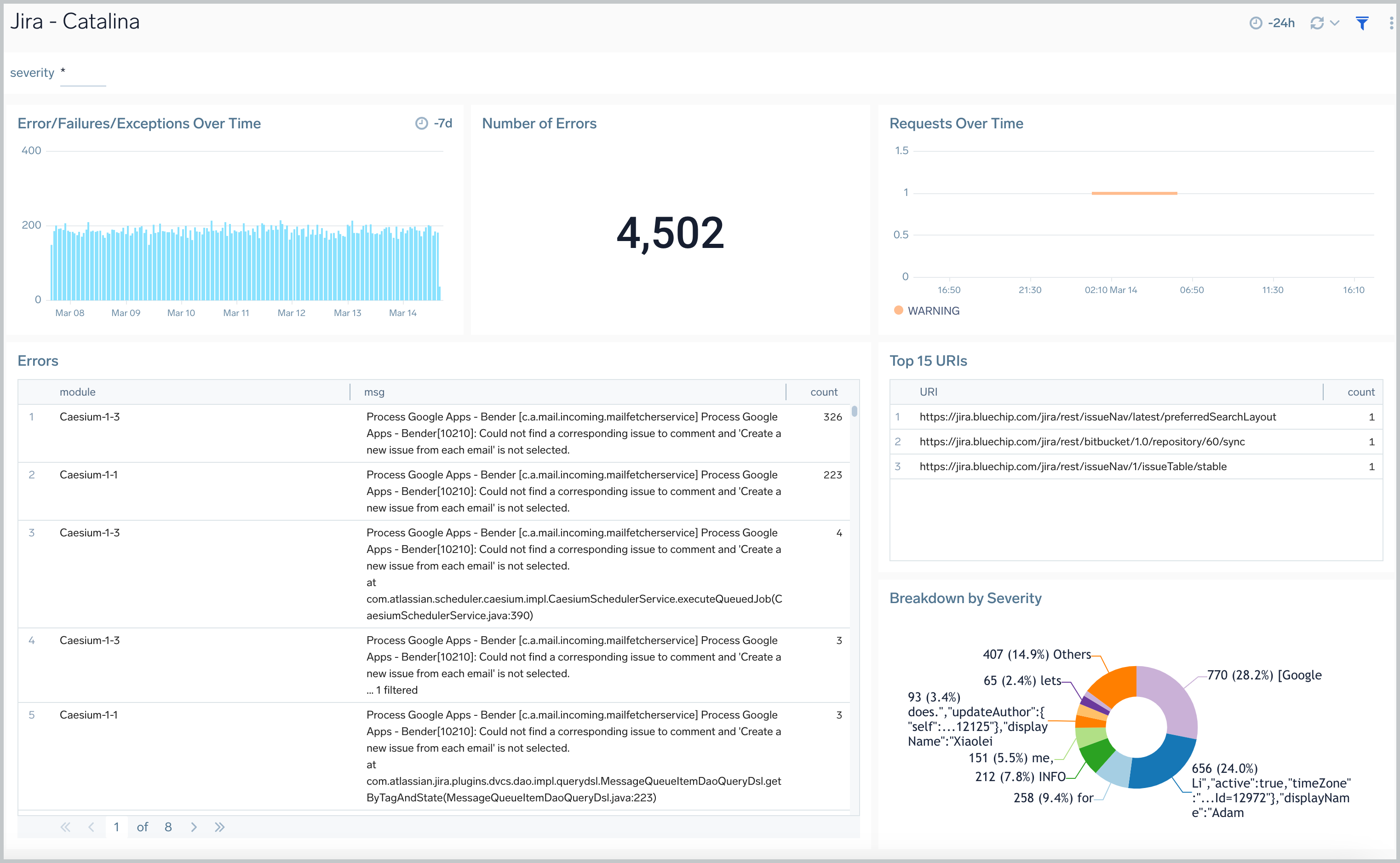Click the count 223 cell
The image size is (1400, 863).
pos(832,474)
